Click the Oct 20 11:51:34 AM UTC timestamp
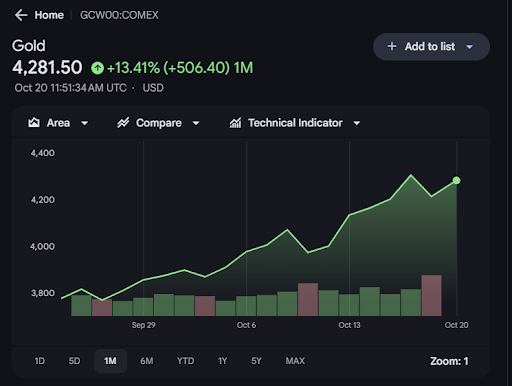The width and height of the screenshot is (512, 386). (70, 88)
